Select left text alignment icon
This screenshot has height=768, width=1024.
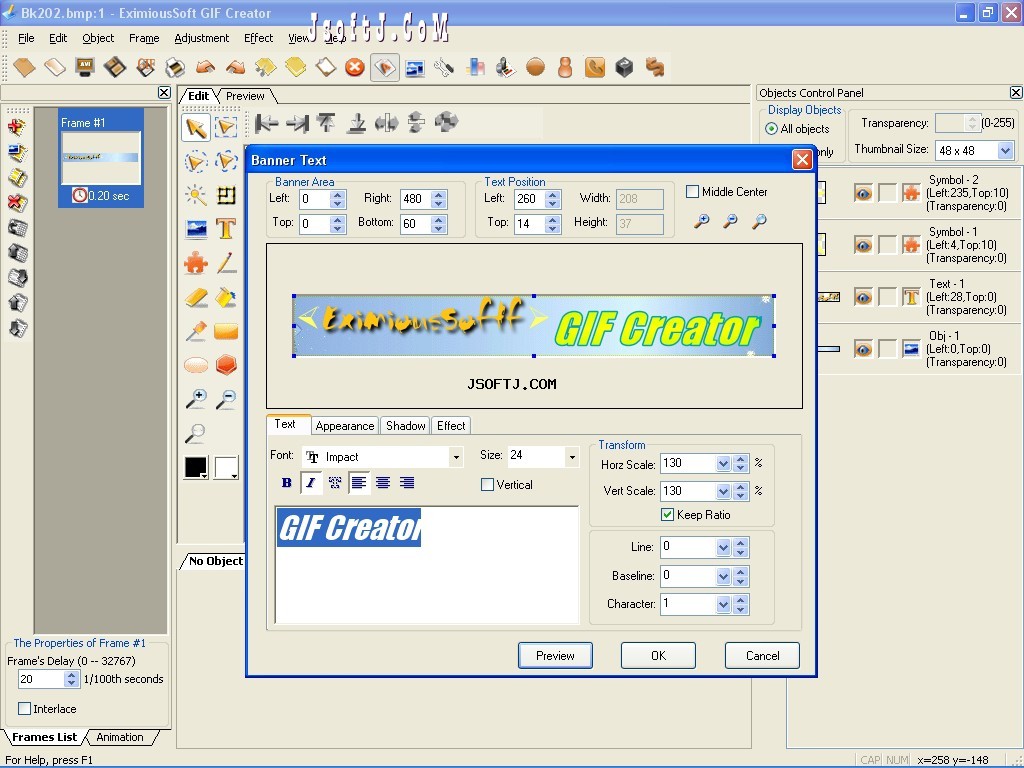[x=359, y=483]
